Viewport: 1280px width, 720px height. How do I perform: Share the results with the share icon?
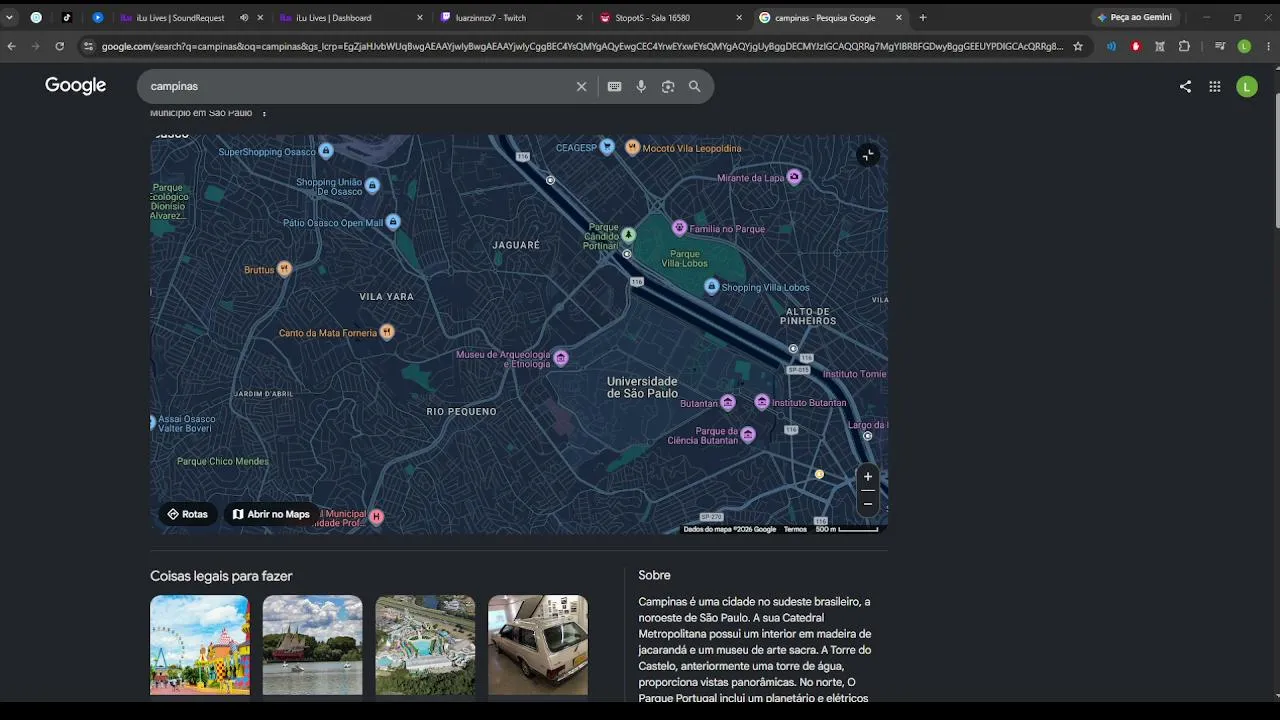[1185, 87]
